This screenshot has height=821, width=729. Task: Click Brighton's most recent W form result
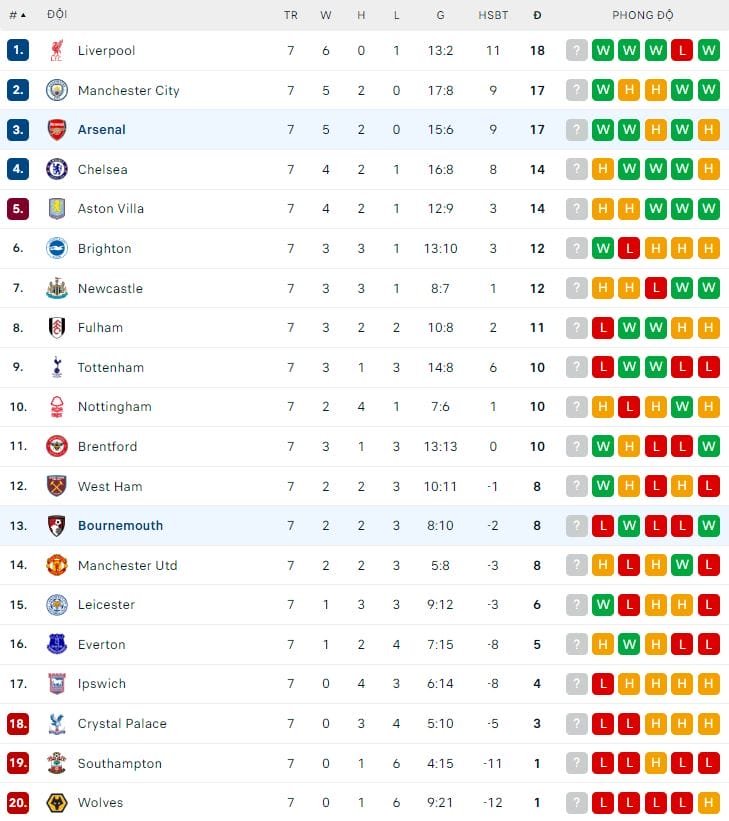pyautogui.click(x=603, y=248)
